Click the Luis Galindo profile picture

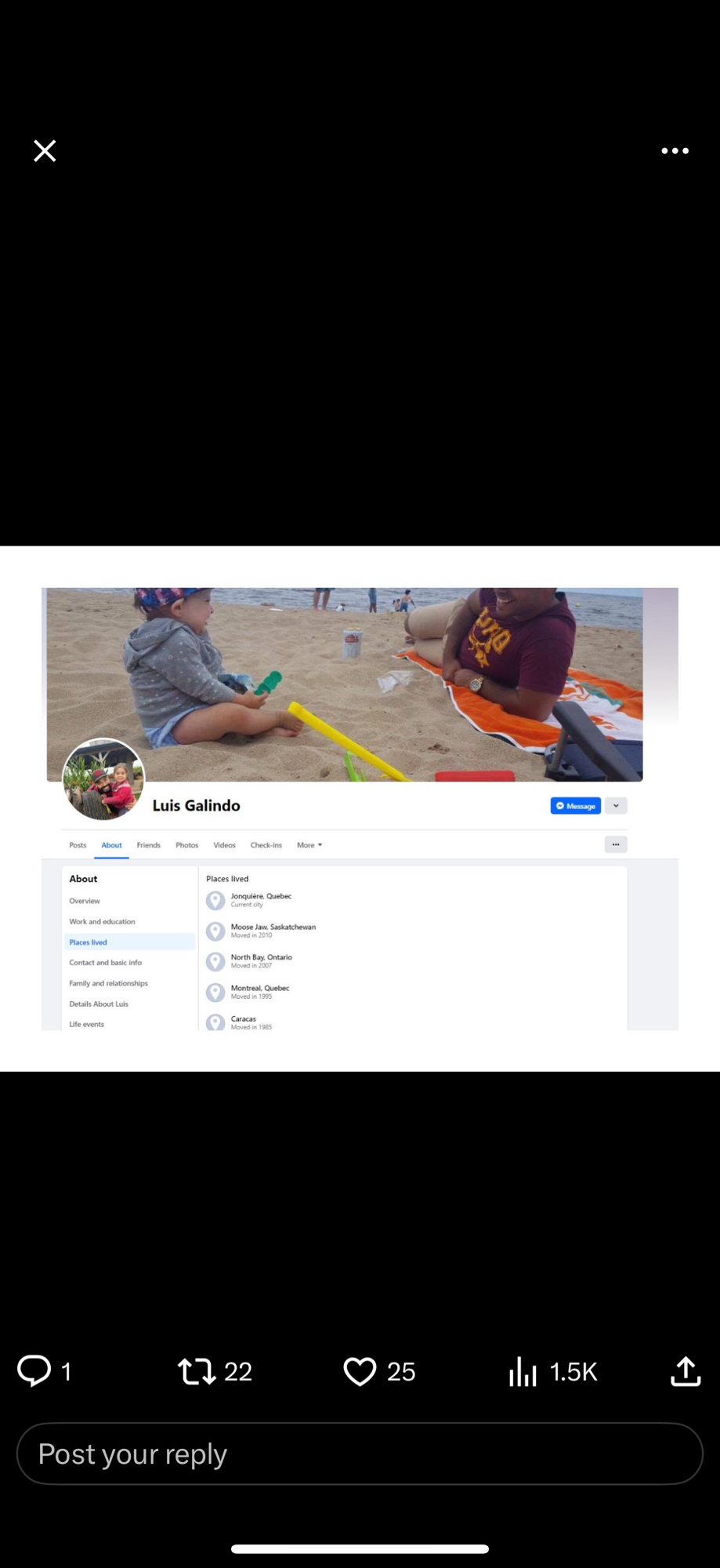tap(103, 779)
